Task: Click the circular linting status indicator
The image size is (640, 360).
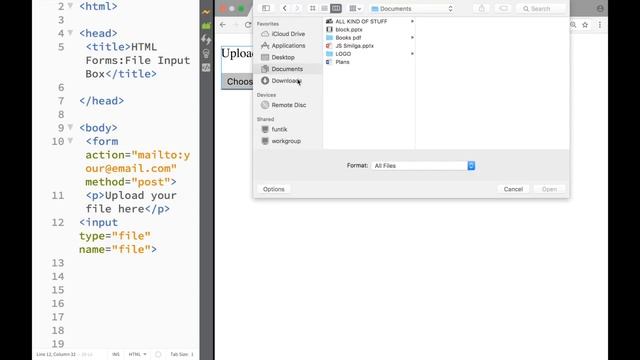Action: [158, 354]
